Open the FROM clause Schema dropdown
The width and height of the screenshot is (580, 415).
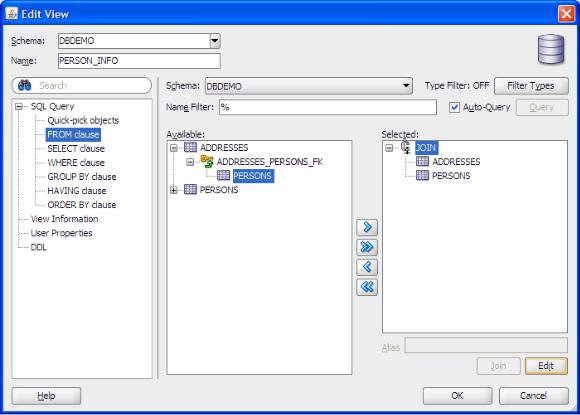(x=406, y=86)
